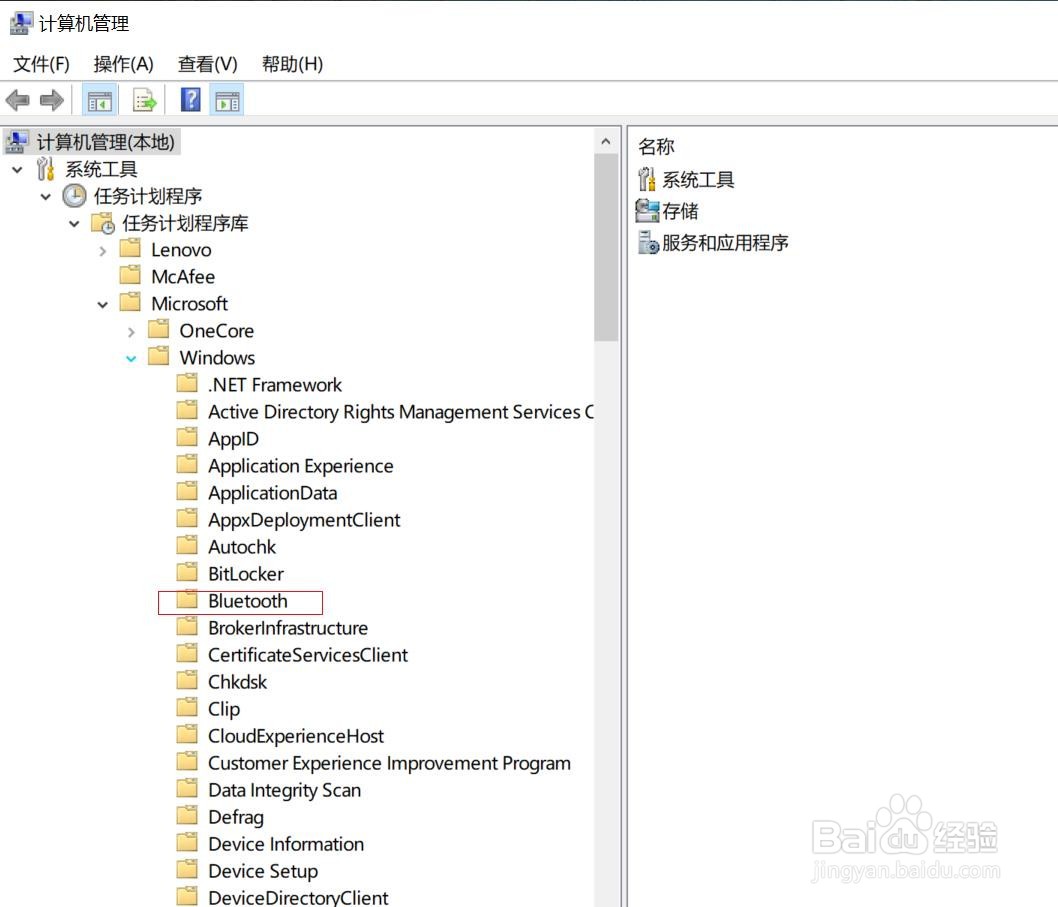Click the tree pane scroll up arrow
This screenshot has width=1058, height=907.
point(606,142)
